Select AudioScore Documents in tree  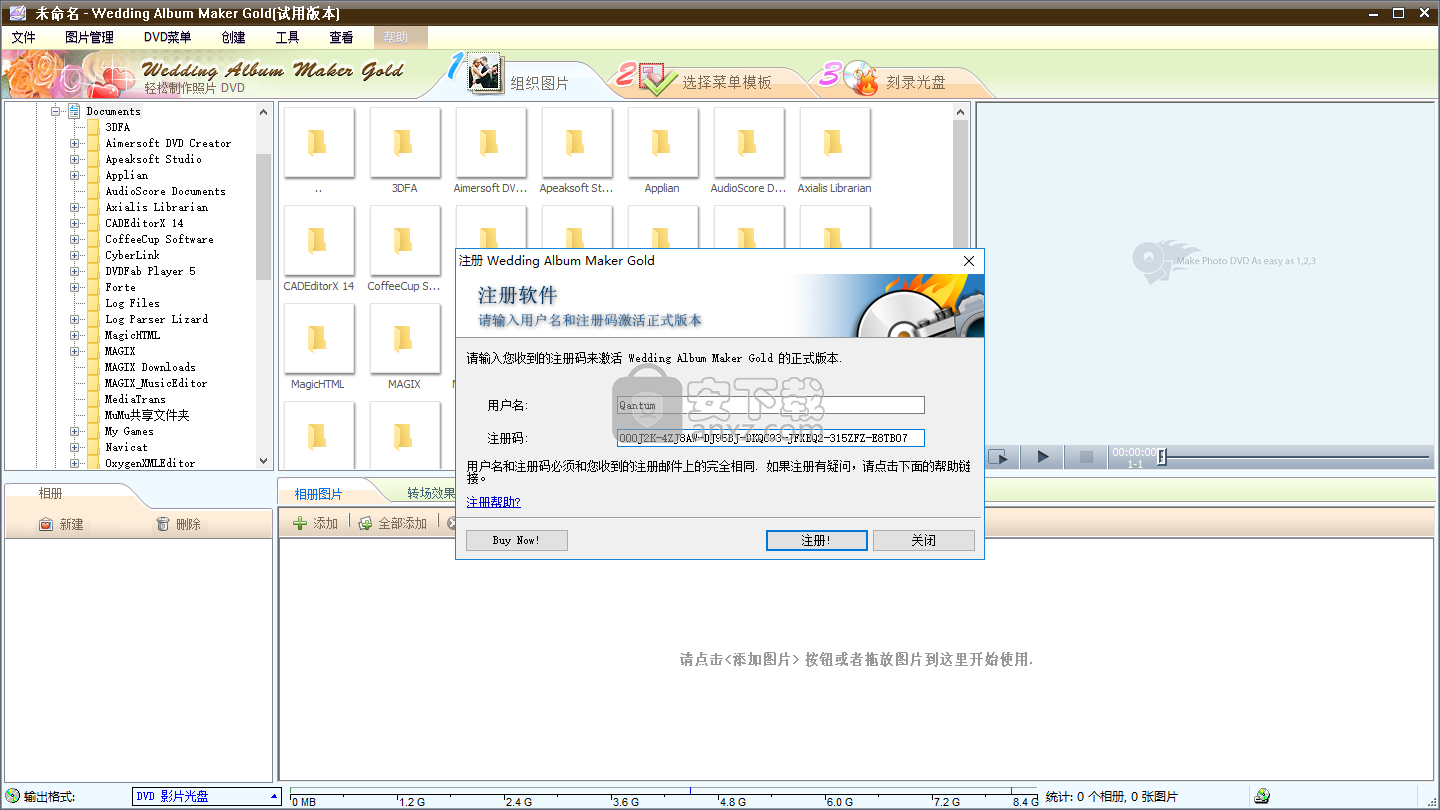[165, 191]
